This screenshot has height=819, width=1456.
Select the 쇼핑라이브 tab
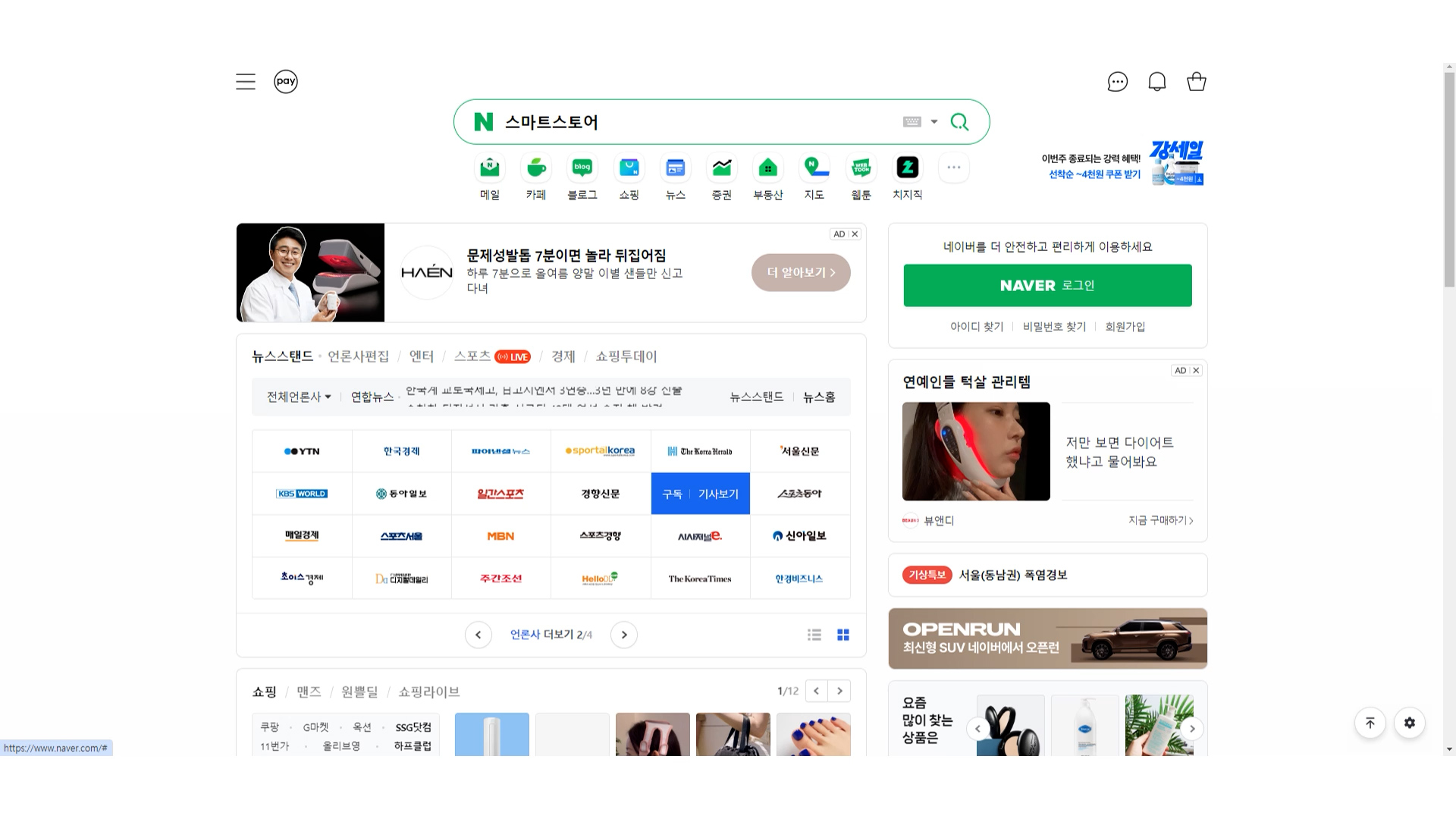tap(428, 692)
